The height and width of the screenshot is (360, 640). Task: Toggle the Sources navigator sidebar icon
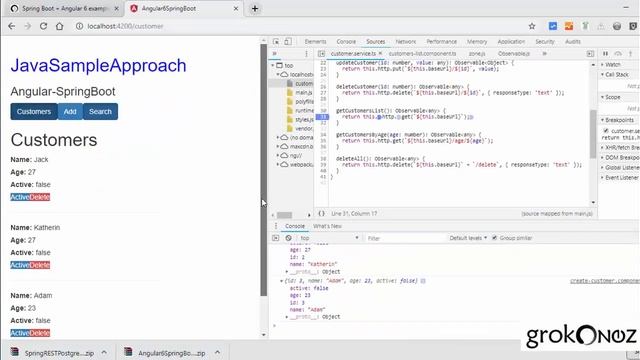click(x=321, y=53)
